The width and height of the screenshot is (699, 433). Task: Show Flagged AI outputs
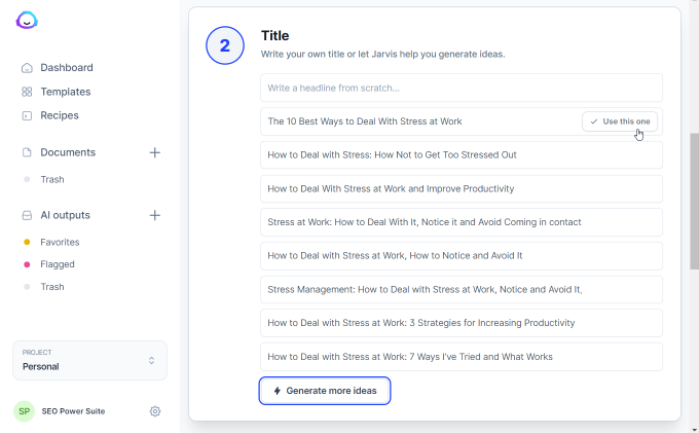tap(57, 264)
